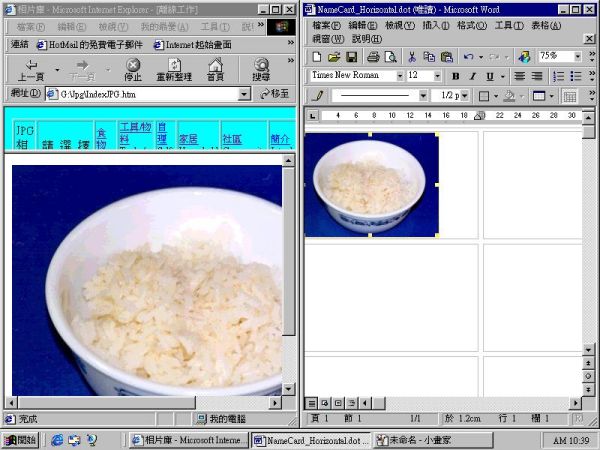
Task: Open the Times New Roman font dropdown
Action: (399, 76)
